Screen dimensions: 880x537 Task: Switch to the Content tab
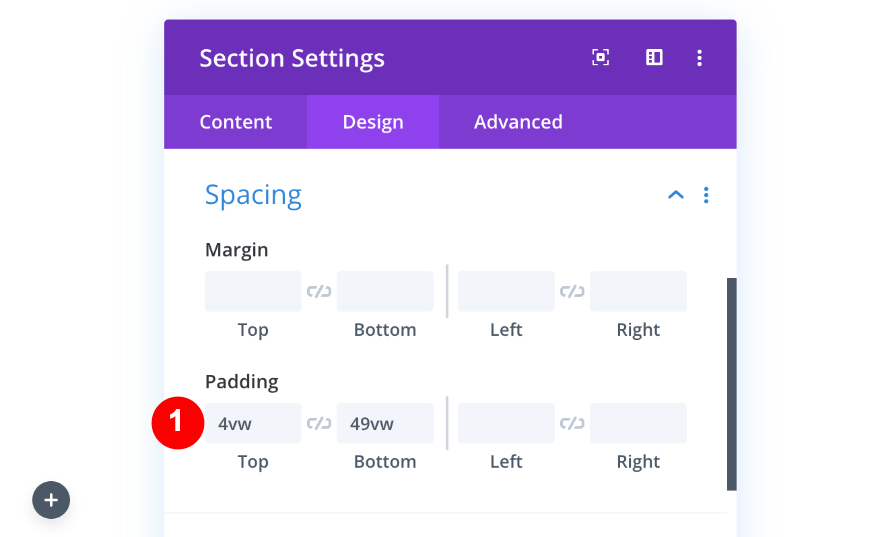point(235,122)
